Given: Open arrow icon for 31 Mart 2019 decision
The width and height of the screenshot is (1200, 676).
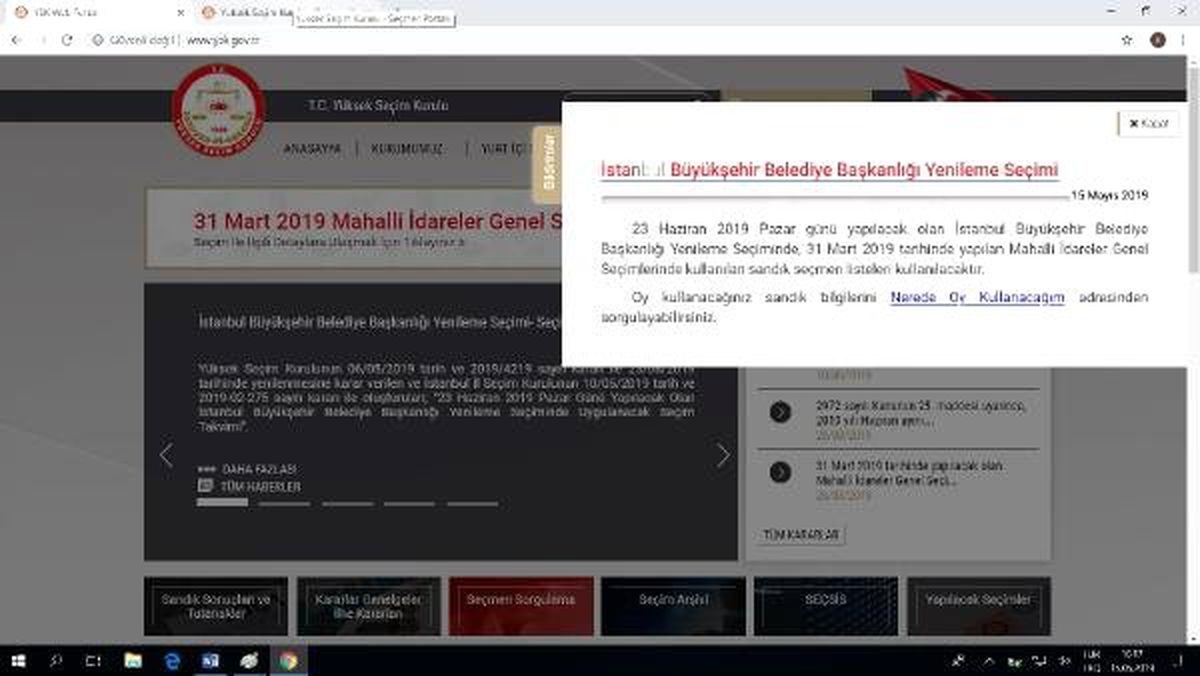Looking at the screenshot, I should tap(781, 472).
